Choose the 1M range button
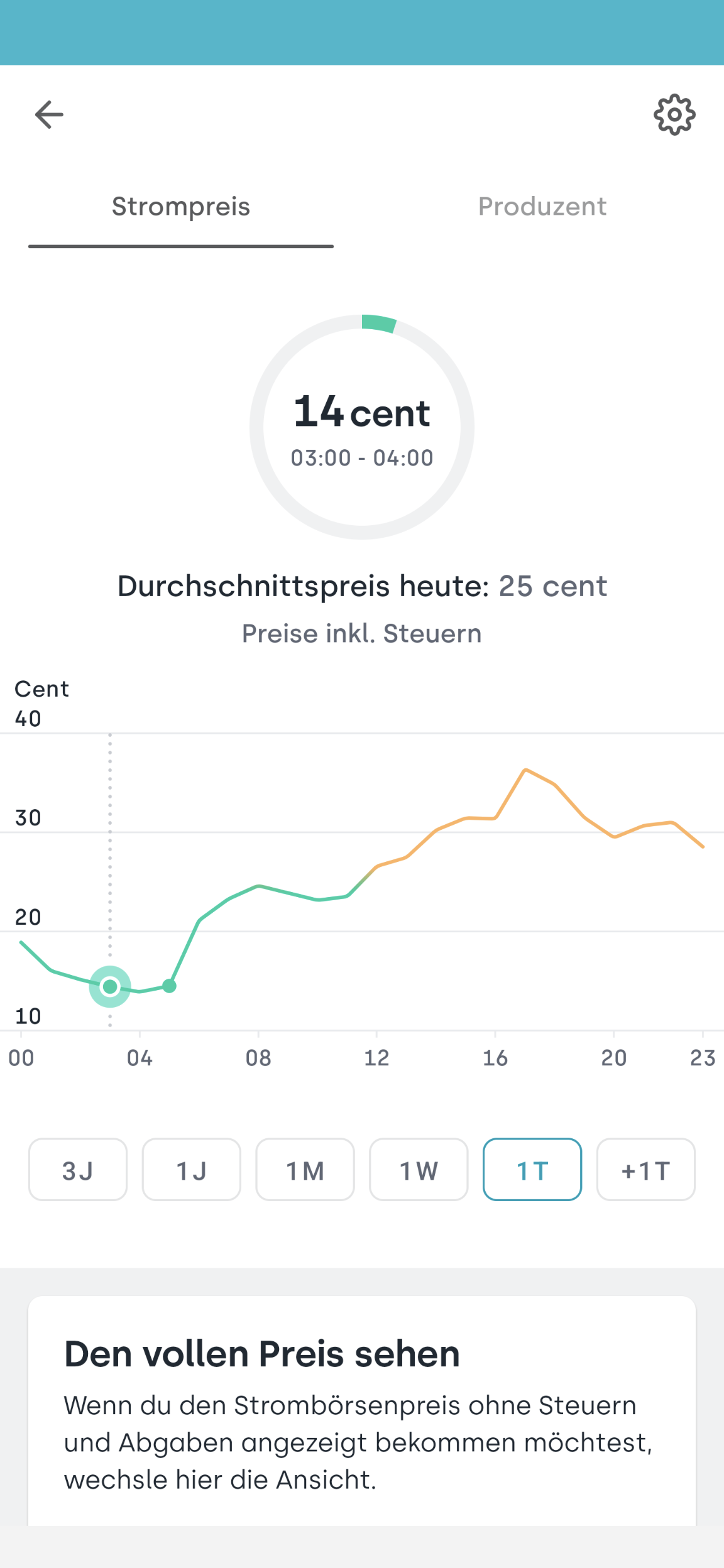 click(305, 1170)
